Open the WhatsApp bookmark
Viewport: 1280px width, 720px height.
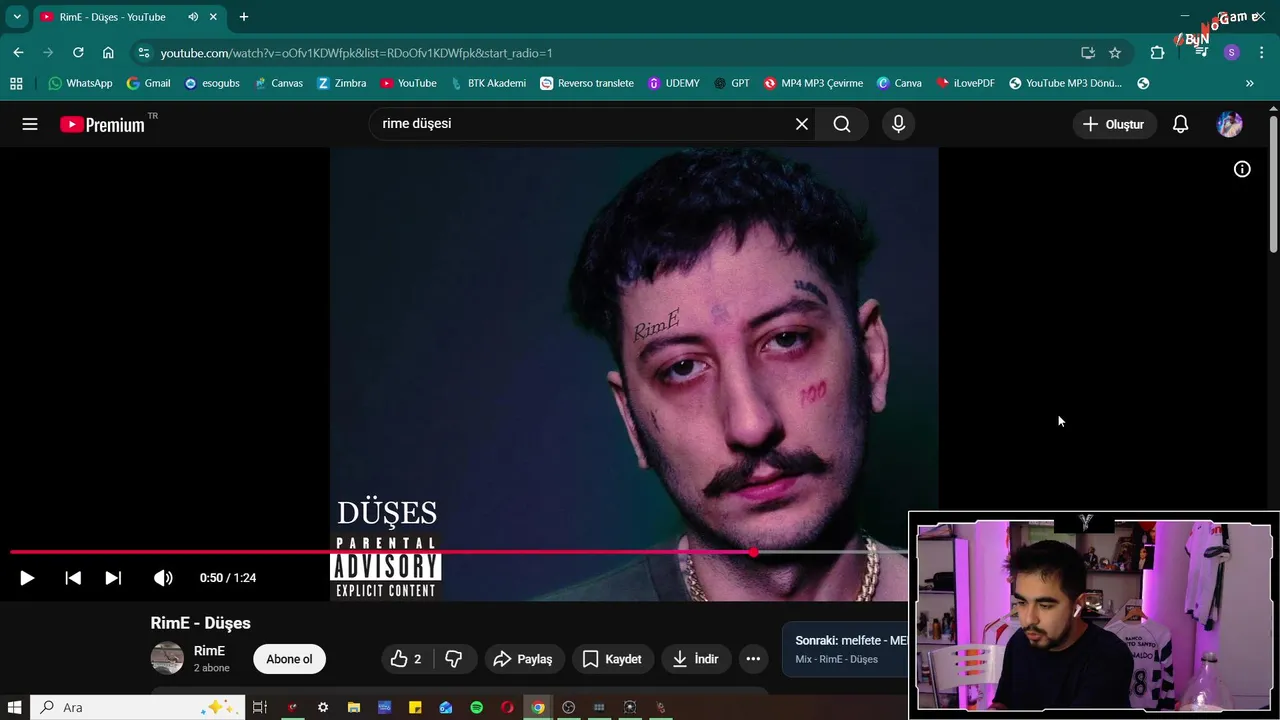(x=80, y=83)
